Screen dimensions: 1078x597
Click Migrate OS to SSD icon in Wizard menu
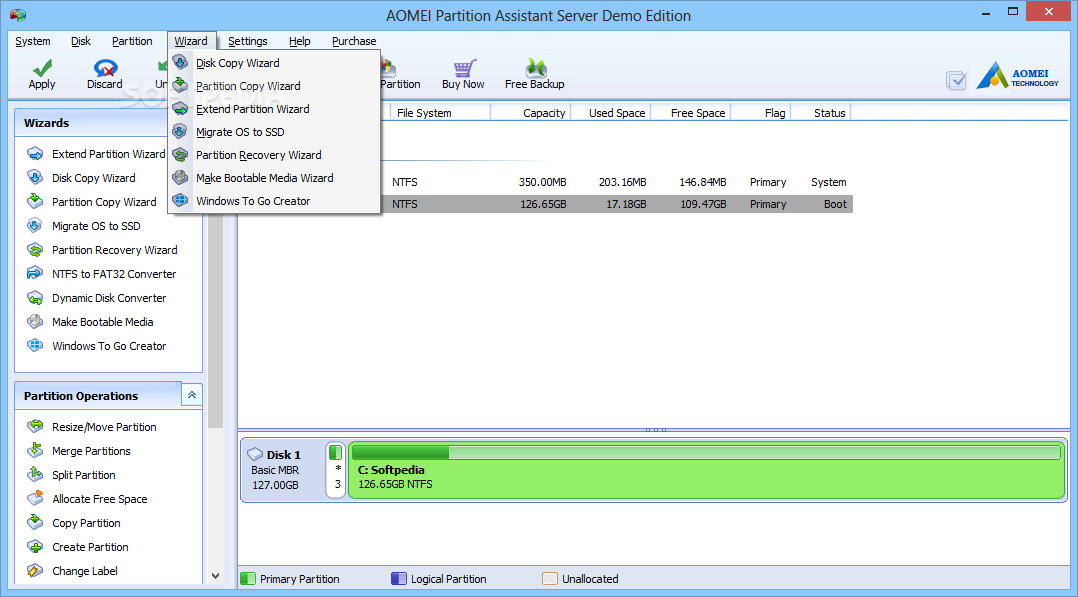(x=180, y=131)
